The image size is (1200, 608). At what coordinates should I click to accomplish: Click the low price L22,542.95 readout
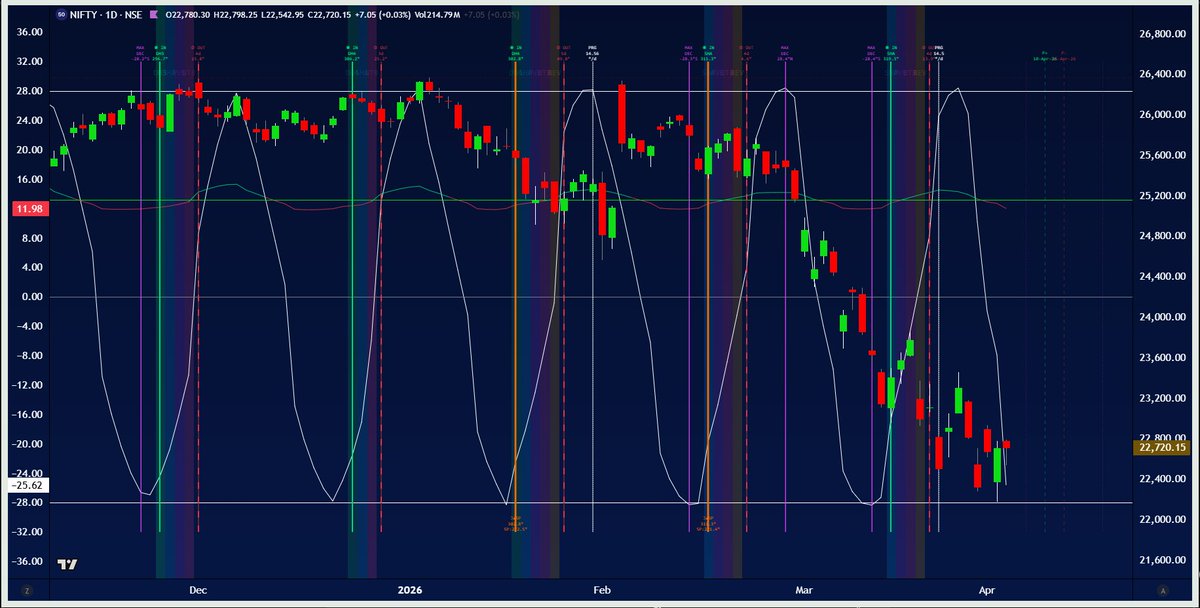[282, 15]
